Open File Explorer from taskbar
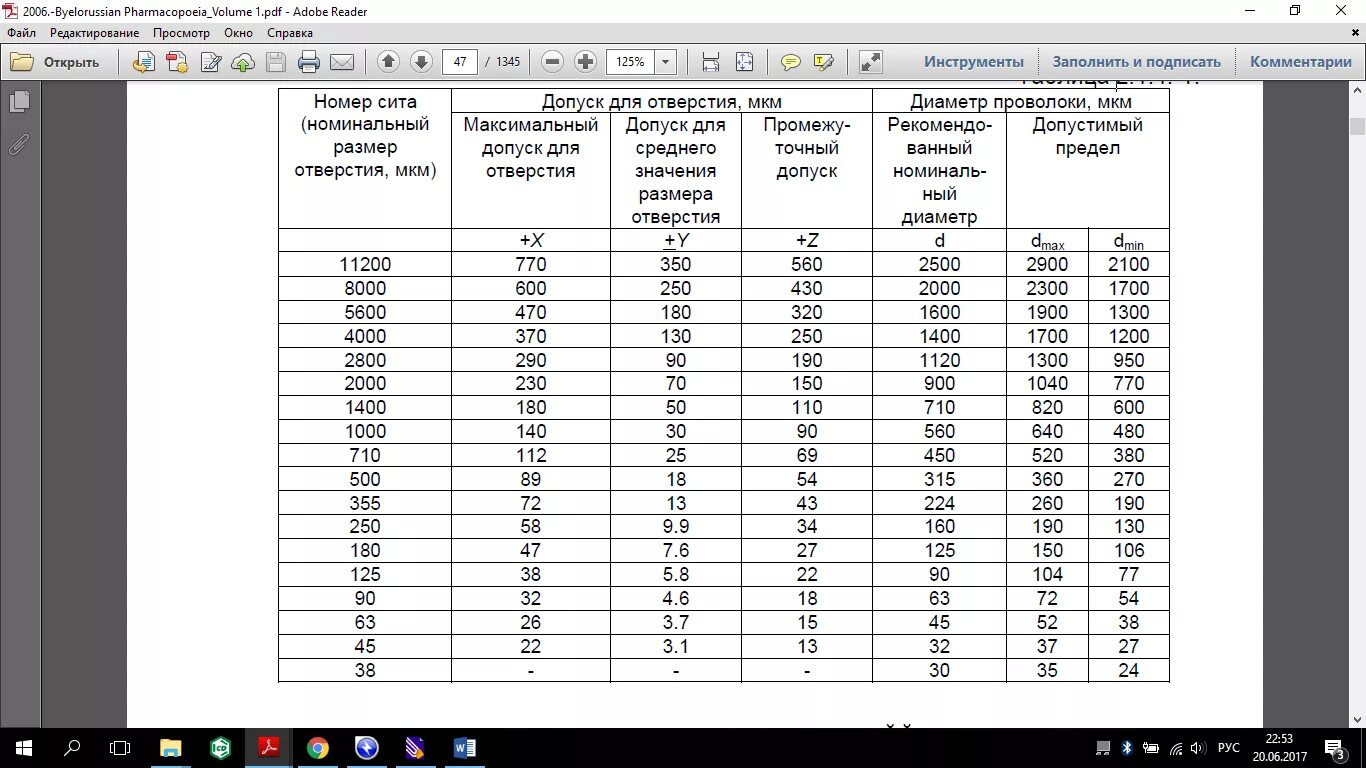The image size is (1366, 768). coord(171,747)
